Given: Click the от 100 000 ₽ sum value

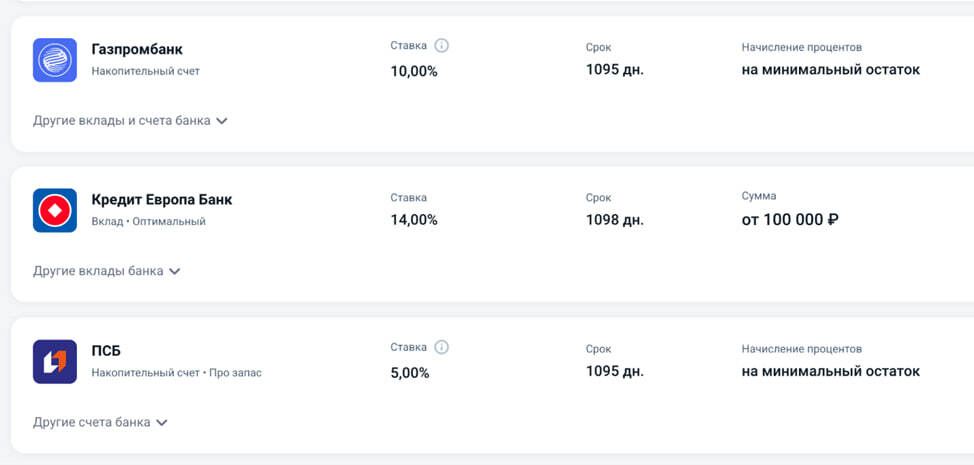Looking at the screenshot, I should pos(790,220).
